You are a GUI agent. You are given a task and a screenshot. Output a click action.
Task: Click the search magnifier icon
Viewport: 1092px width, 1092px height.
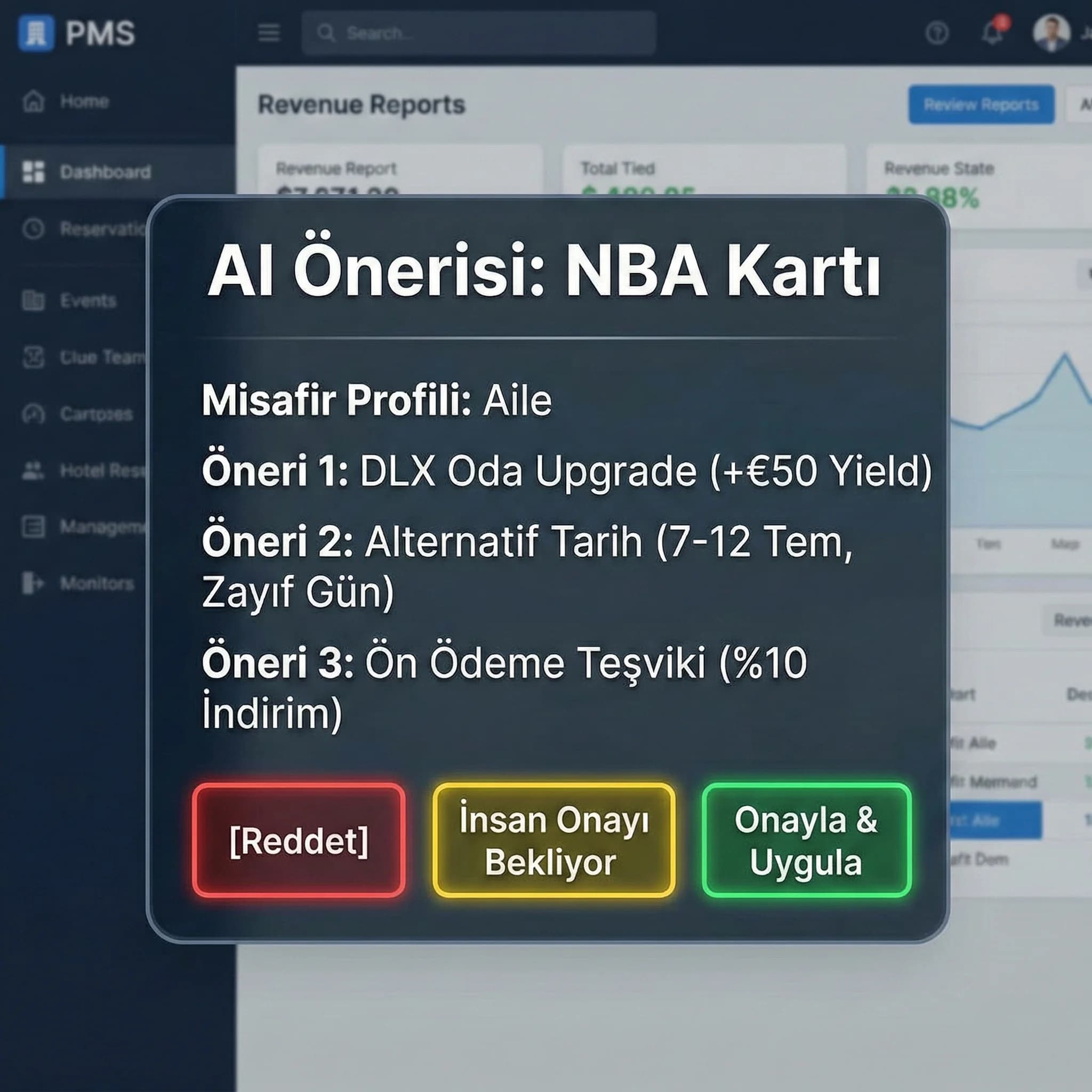[x=326, y=33]
